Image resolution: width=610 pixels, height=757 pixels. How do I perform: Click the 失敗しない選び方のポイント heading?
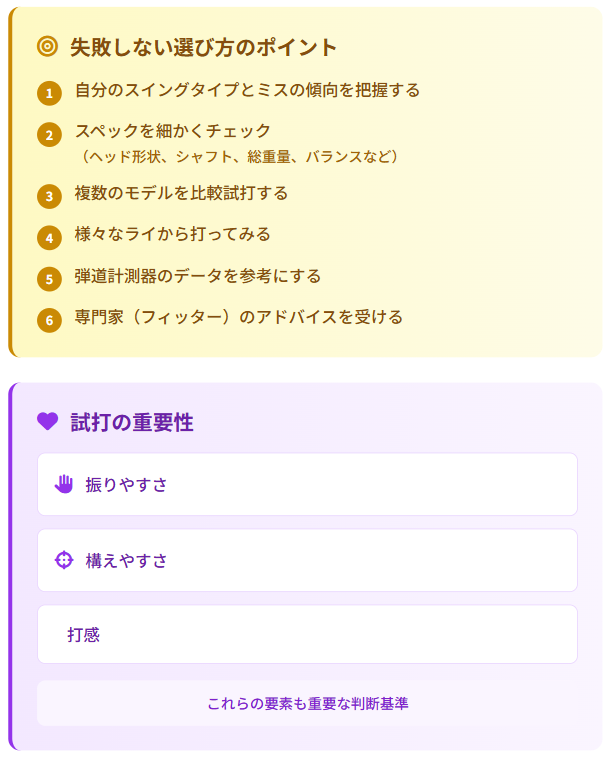(x=203, y=47)
